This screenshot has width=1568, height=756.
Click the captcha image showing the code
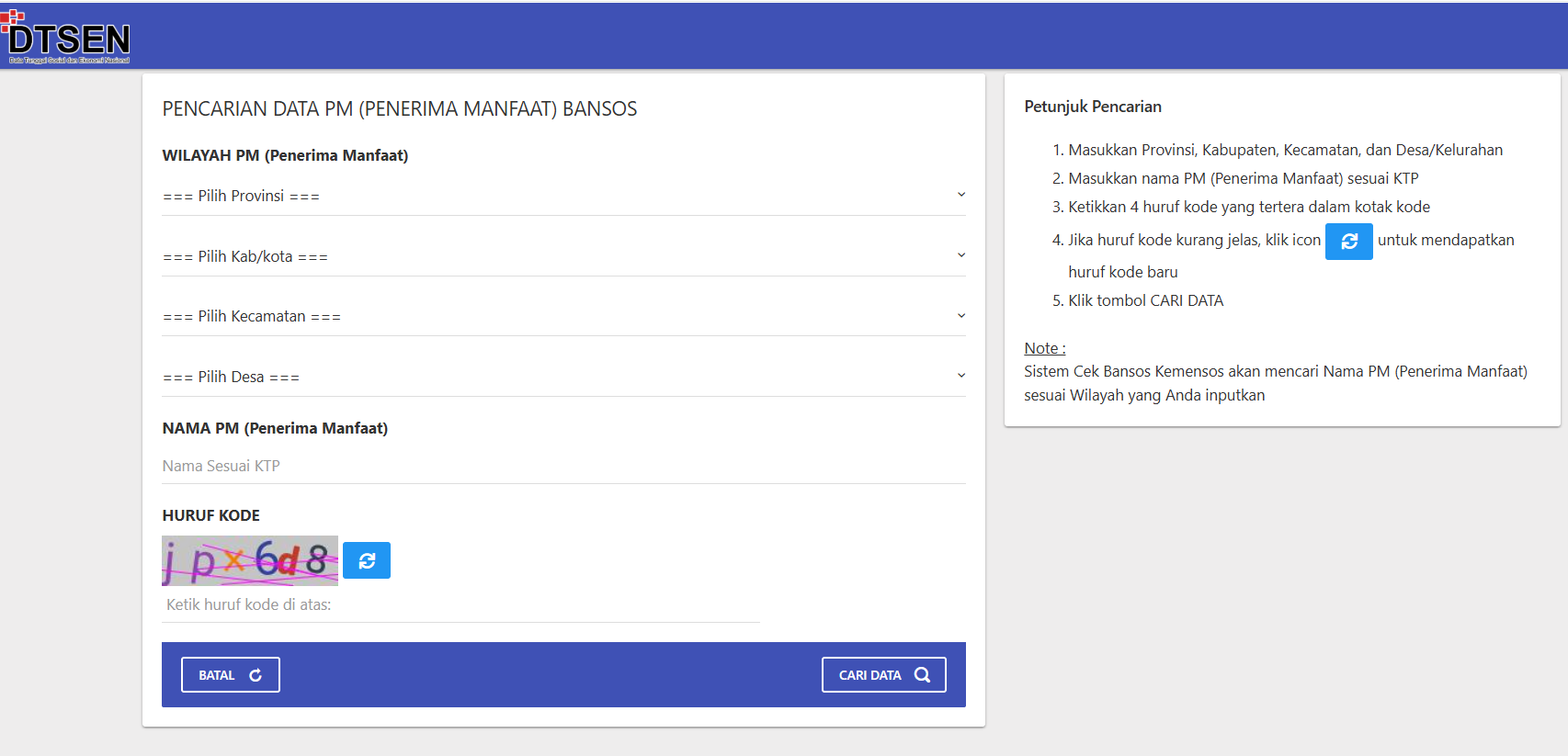coord(249,560)
